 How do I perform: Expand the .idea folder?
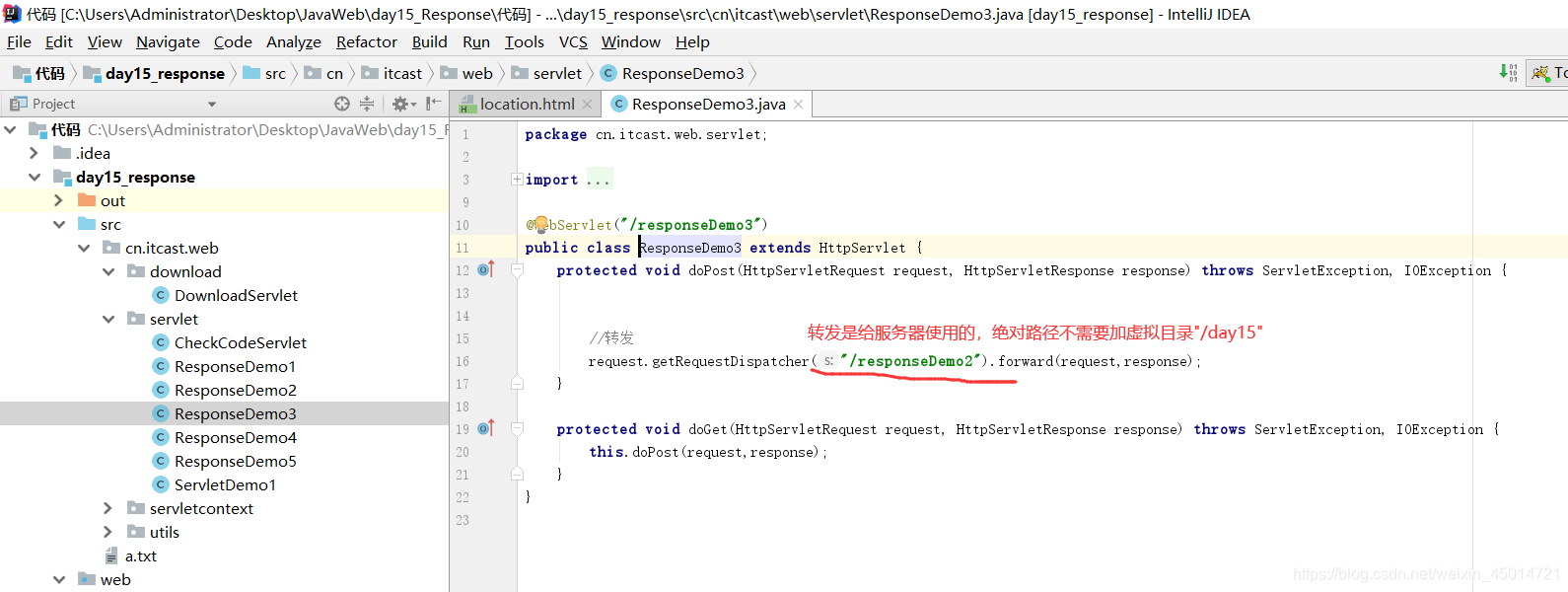pyautogui.click(x=34, y=153)
